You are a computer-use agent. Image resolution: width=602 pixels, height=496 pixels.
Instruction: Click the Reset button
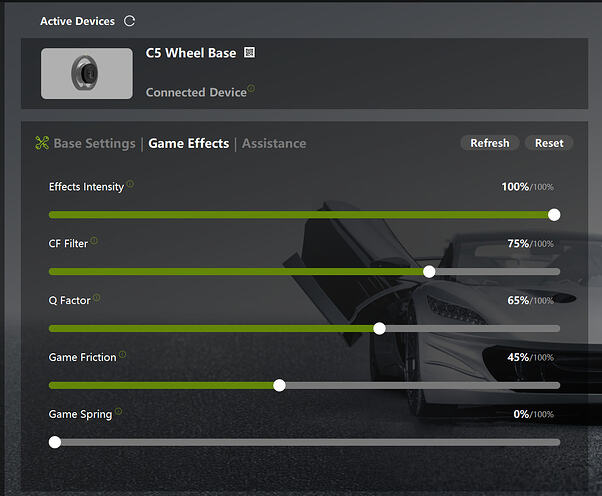pos(549,143)
